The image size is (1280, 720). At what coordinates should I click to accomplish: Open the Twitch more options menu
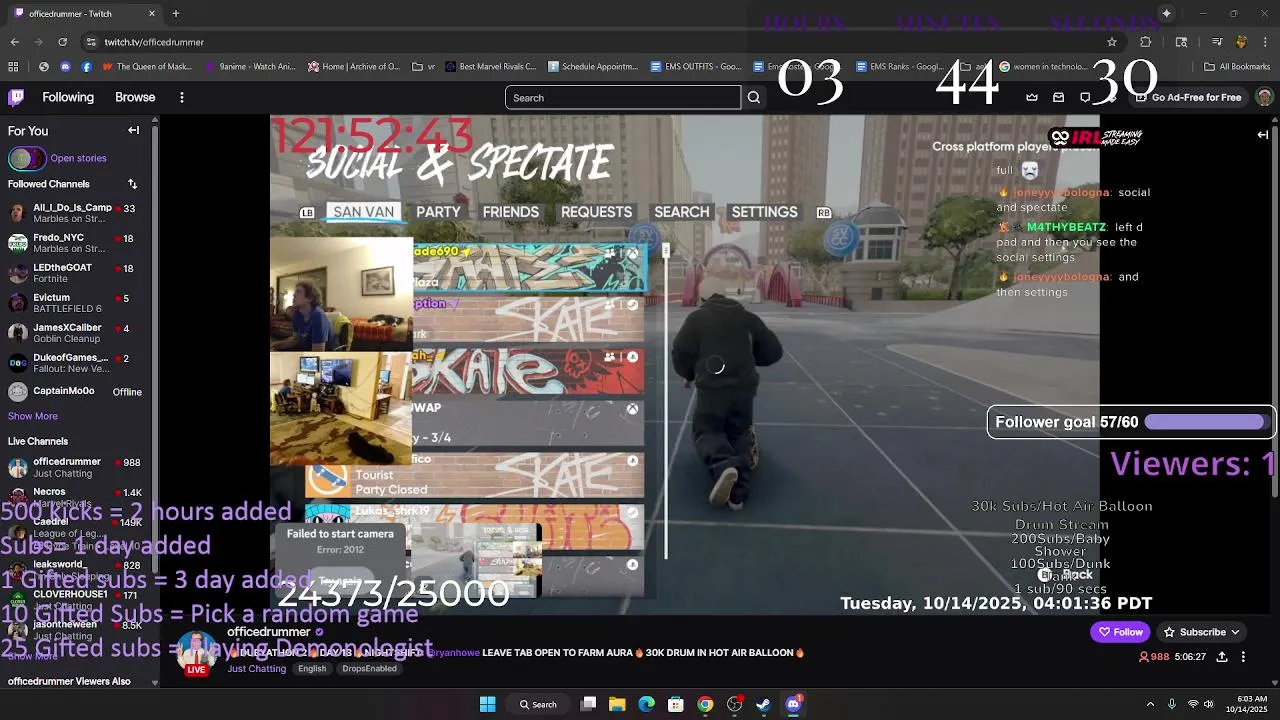(182, 97)
